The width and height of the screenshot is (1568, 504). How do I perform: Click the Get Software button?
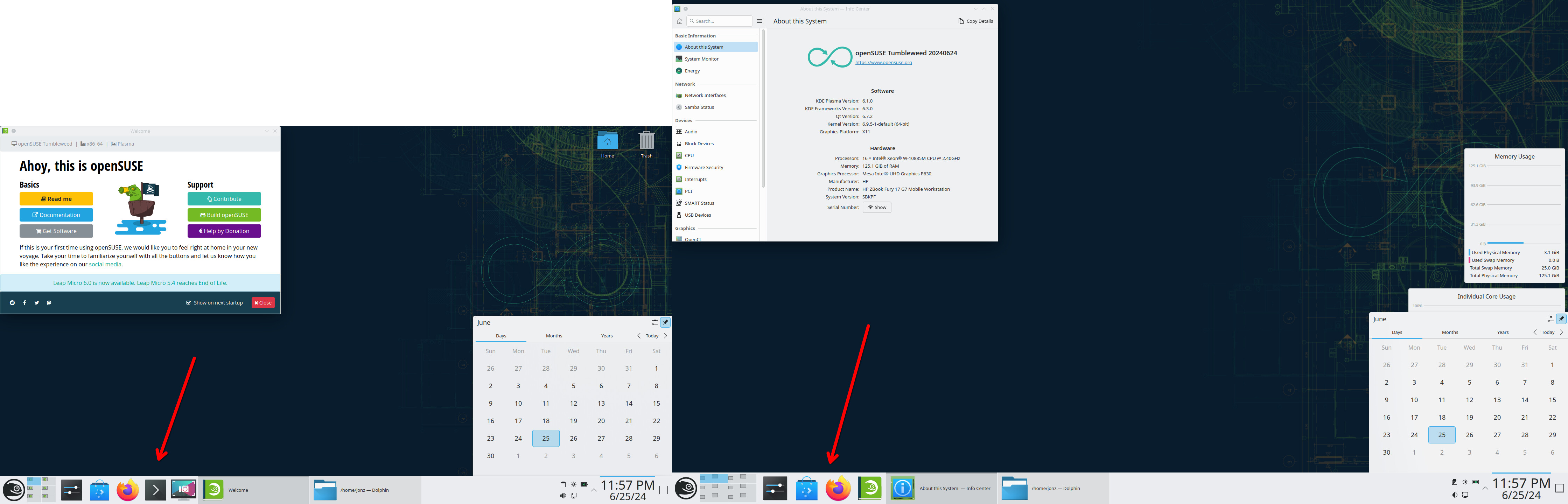point(56,231)
